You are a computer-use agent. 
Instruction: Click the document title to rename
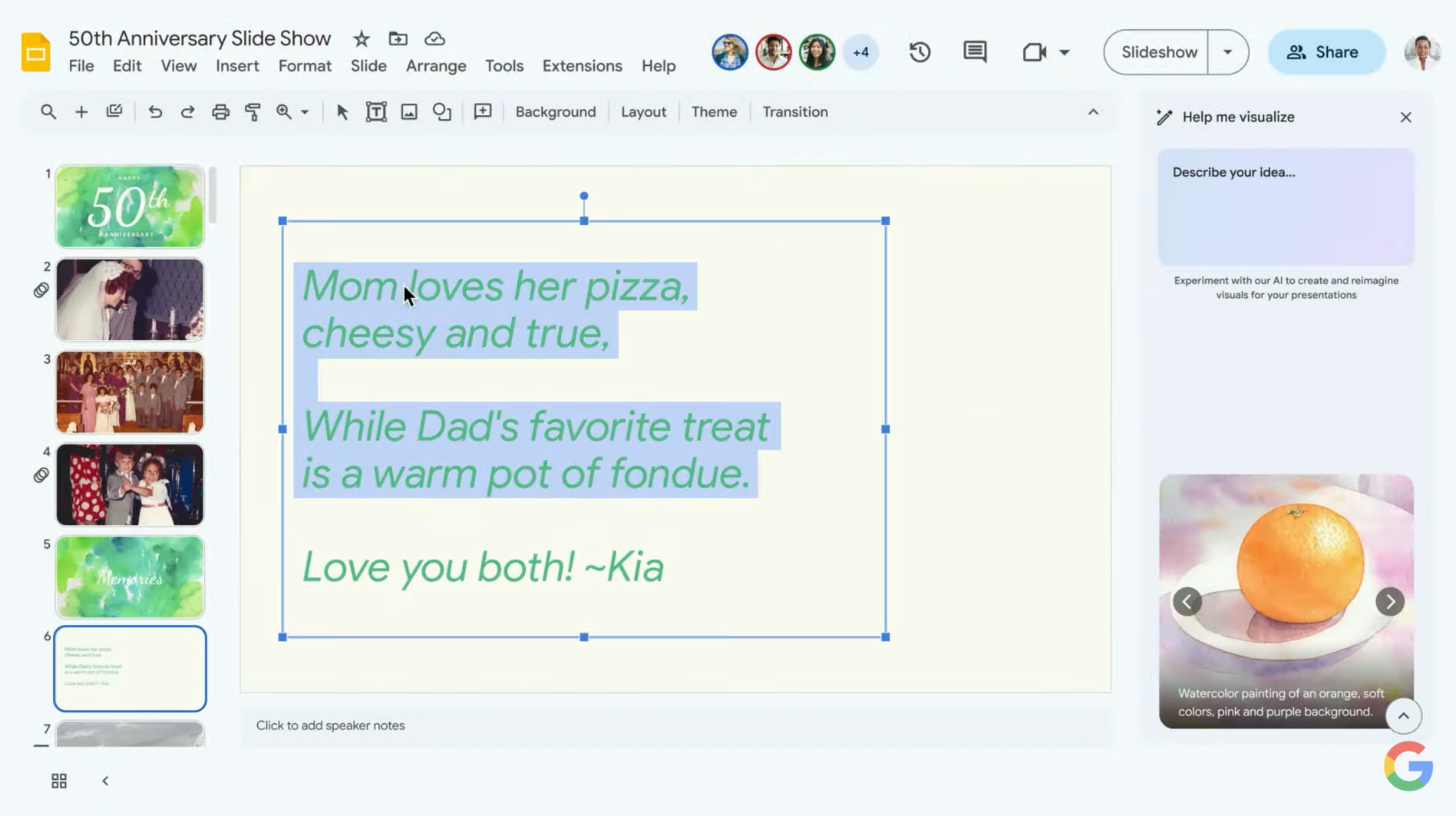pyautogui.click(x=200, y=38)
